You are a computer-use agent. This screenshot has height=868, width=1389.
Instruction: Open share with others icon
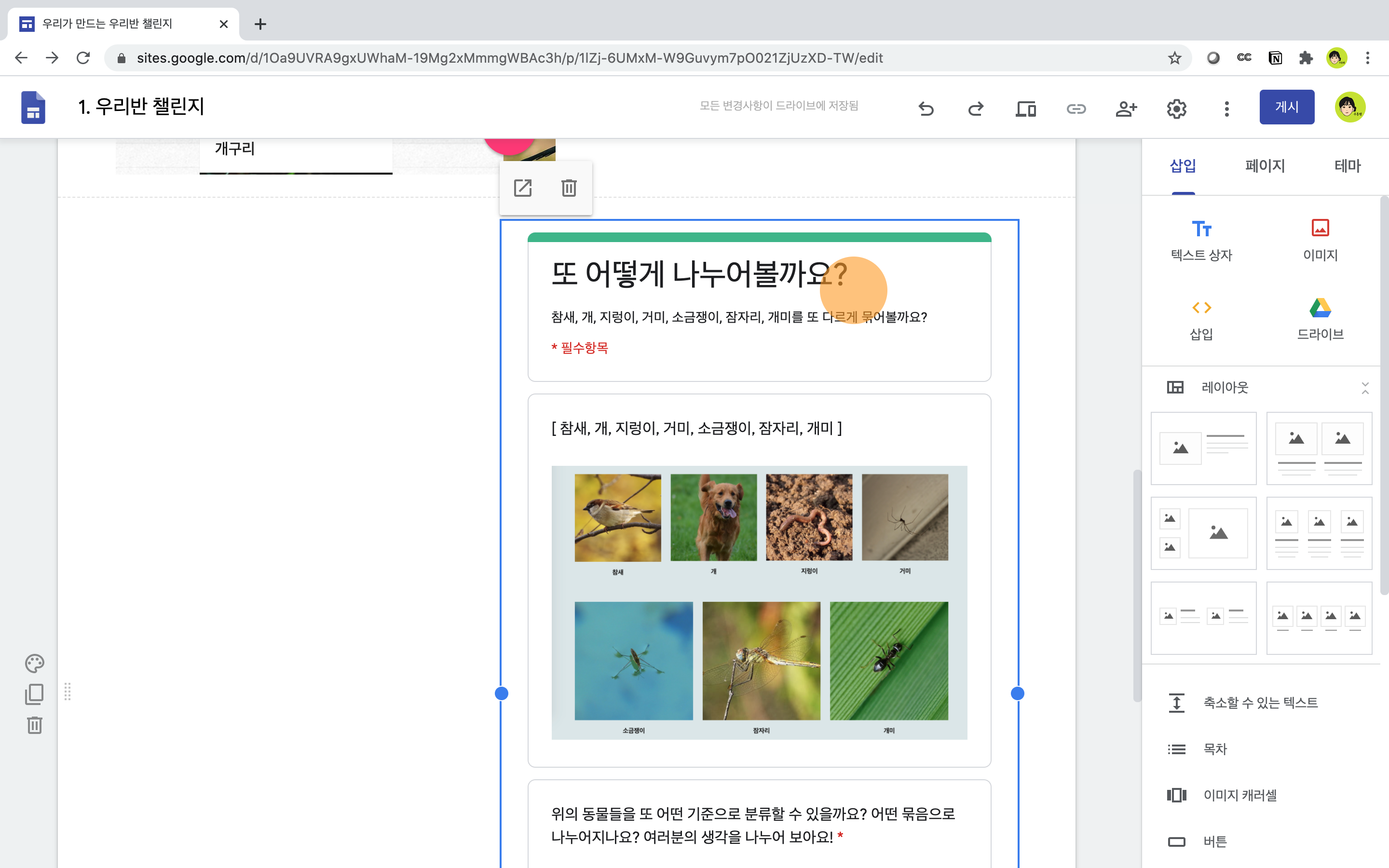coord(1126,108)
